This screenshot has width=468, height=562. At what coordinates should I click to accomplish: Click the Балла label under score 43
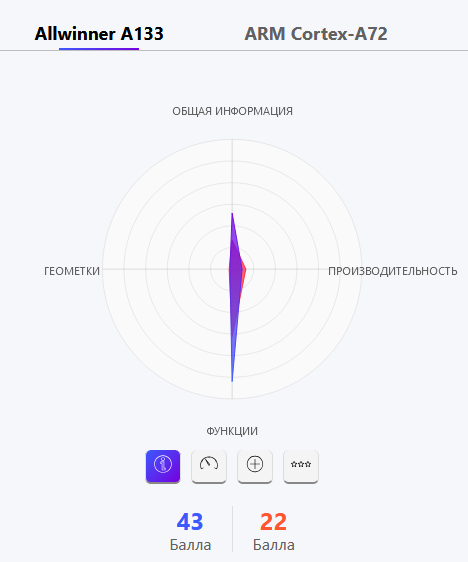(x=190, y=545)
